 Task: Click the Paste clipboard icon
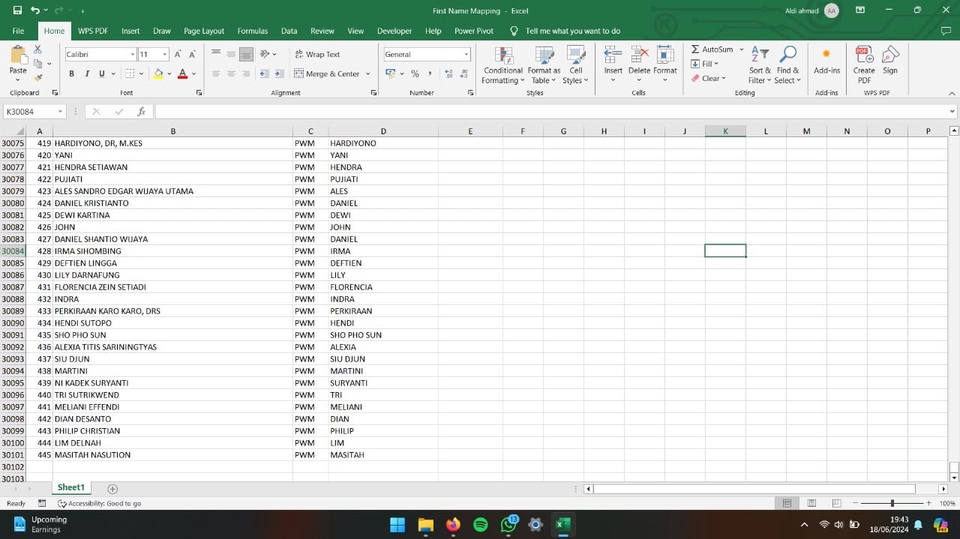[18, 55]
